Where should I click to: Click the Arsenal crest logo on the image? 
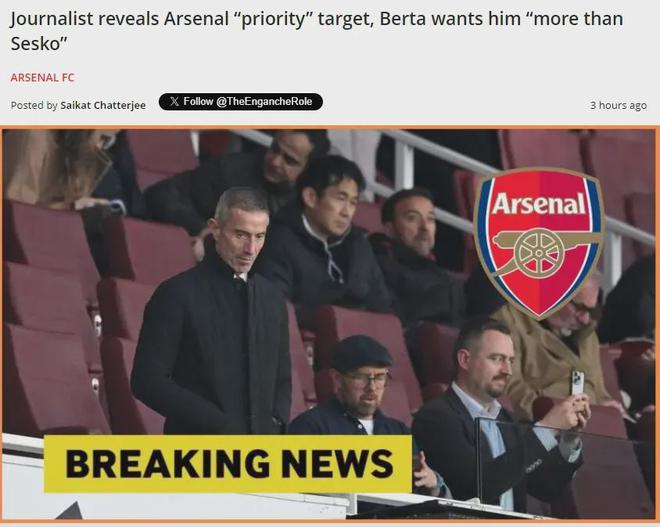tap(538, 242)
